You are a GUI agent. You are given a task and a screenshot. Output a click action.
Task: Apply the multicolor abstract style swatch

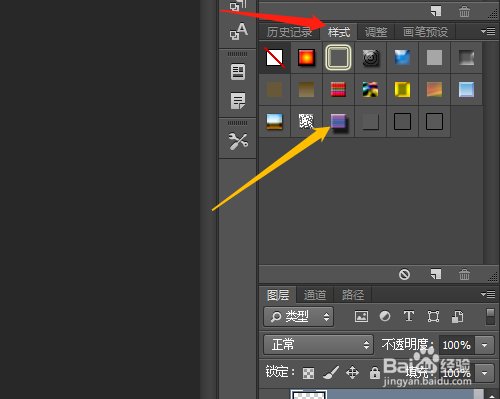[x=370, y=90]
